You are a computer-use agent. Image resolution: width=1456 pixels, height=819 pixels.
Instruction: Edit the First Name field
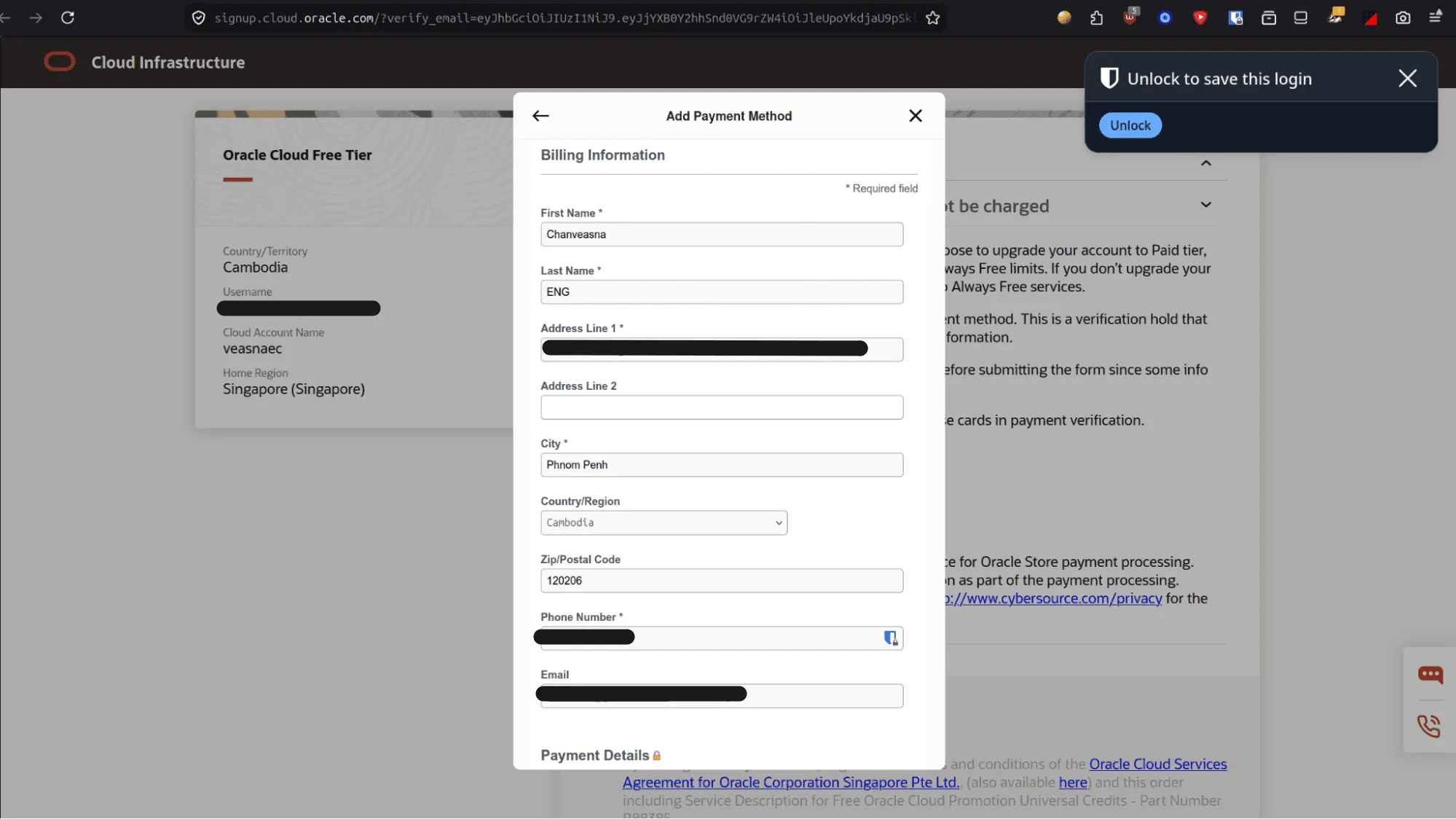point(722,235)
